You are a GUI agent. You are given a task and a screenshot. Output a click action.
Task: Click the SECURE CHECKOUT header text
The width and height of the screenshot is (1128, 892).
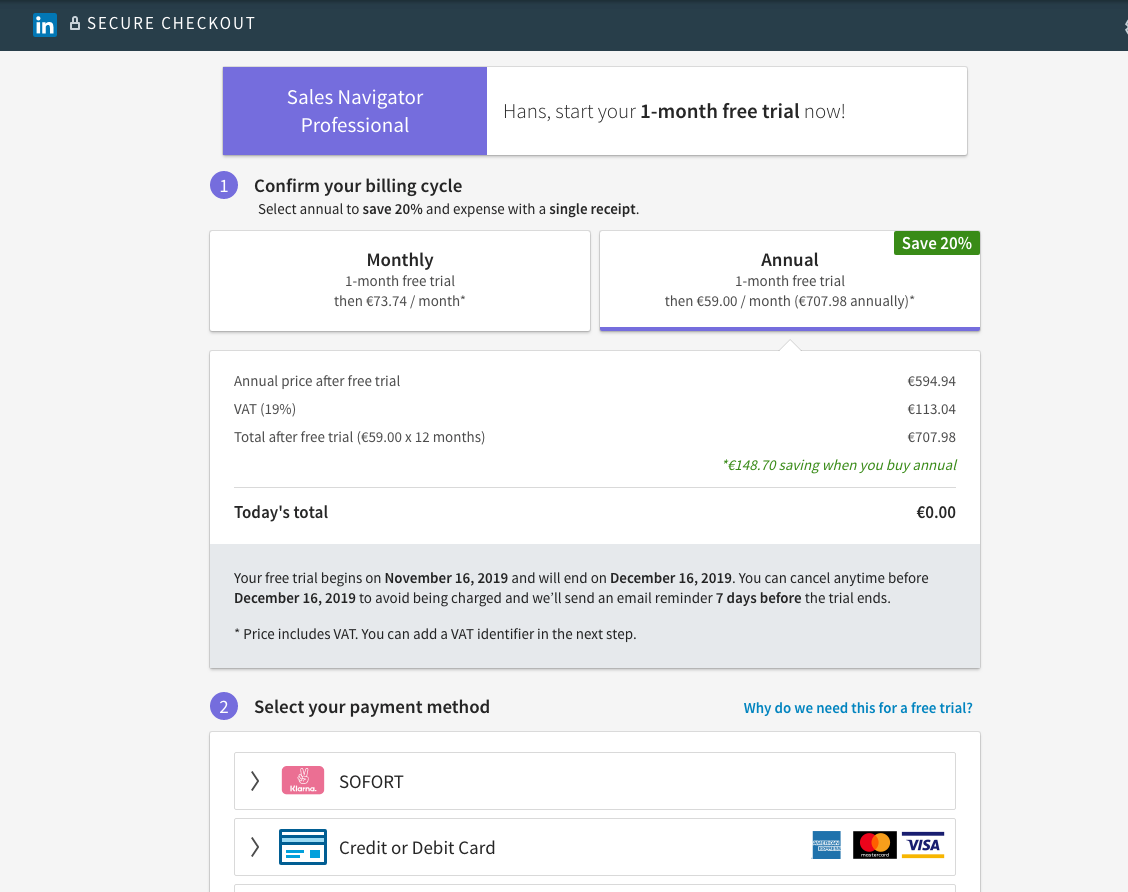tap(171, 24)
